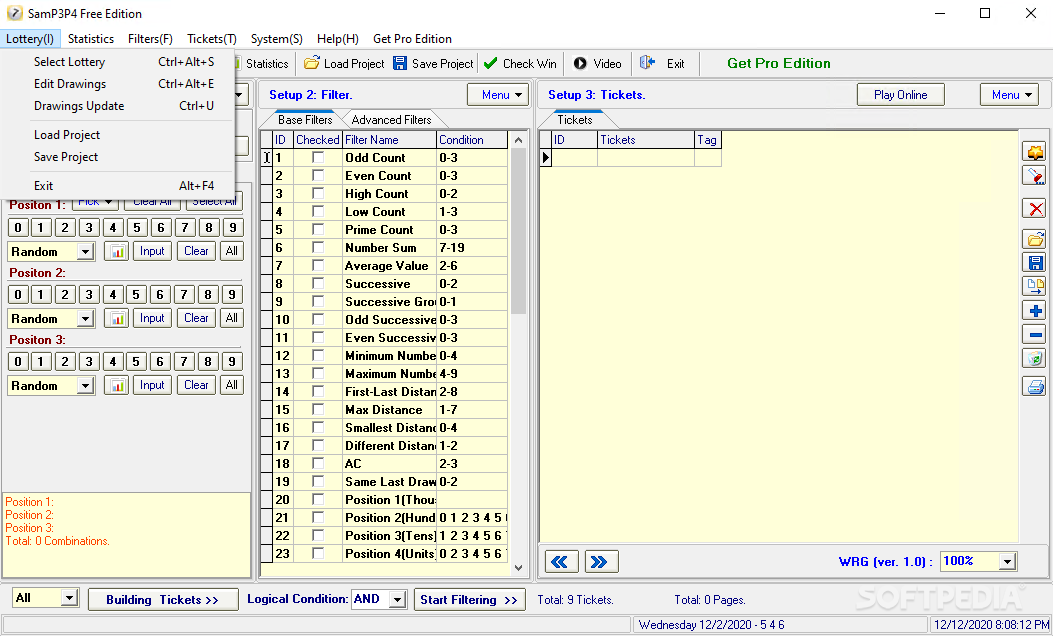
Task: Go to next tickets page with double-right arrow
Action: click(601, 561)
